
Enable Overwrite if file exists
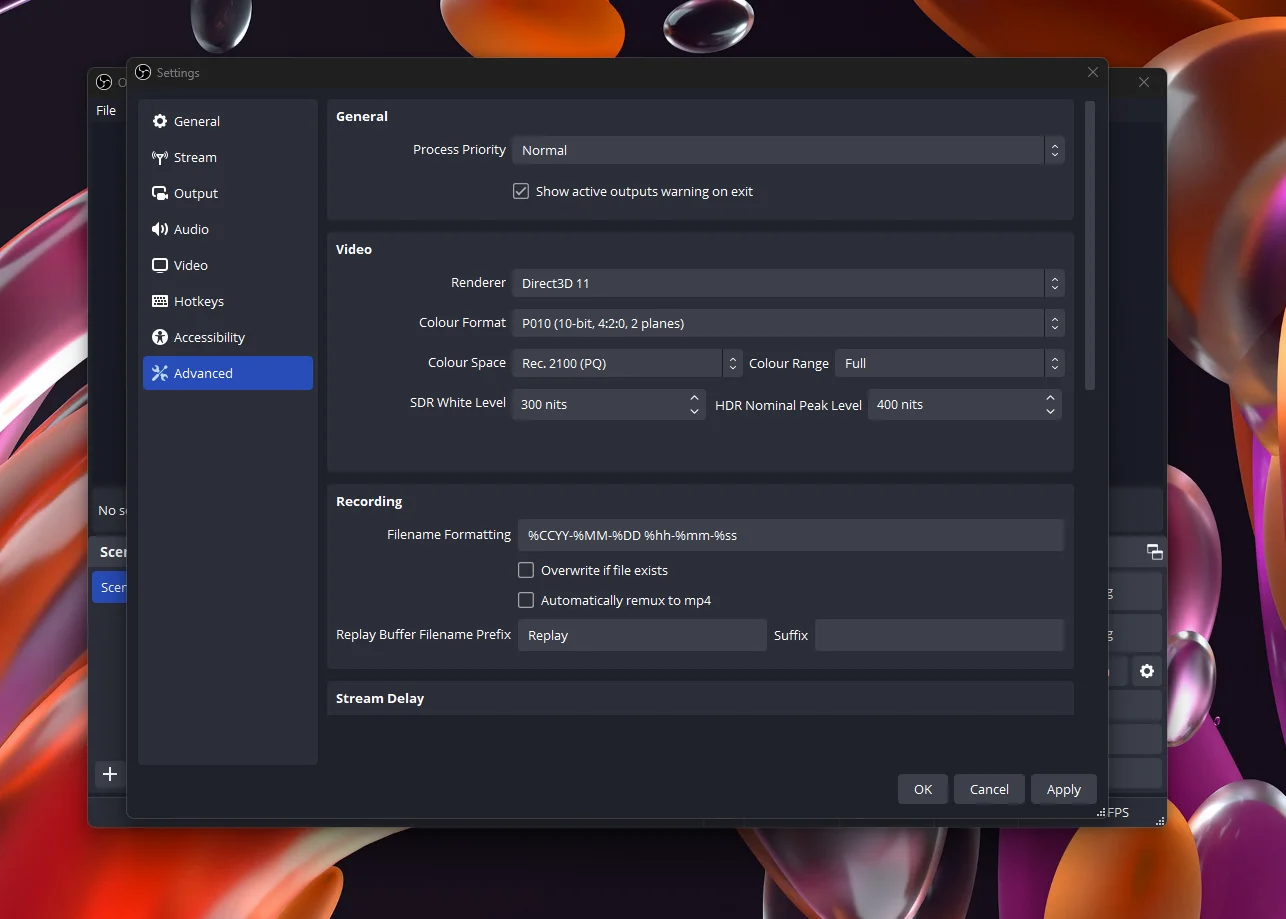[x=593, y=570]
